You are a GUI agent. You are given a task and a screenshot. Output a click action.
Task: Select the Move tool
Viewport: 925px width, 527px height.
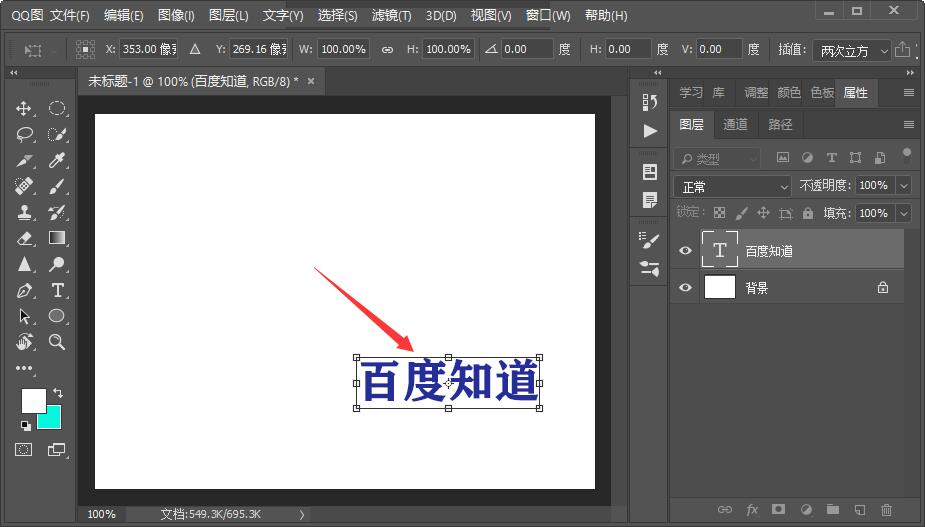pos(24,109)
